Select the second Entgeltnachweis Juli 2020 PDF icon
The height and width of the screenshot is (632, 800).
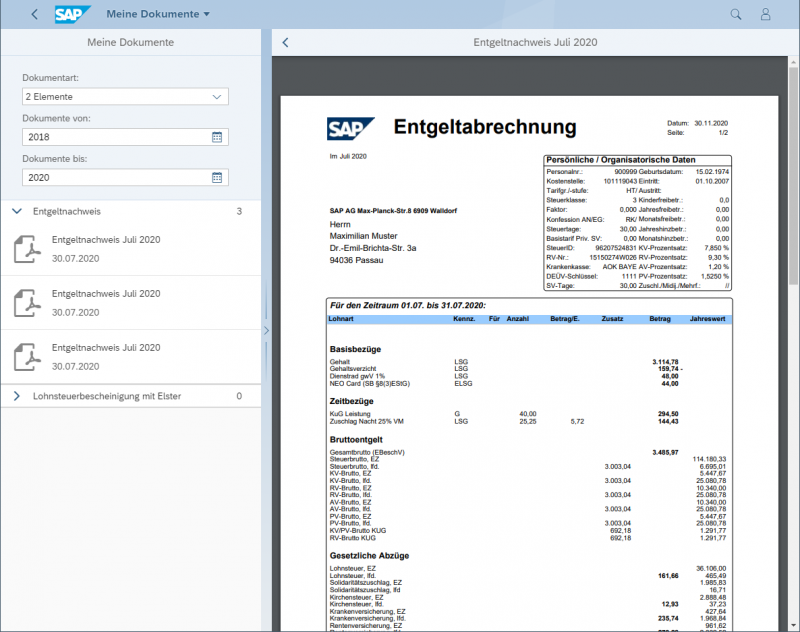(x=27, y=303)
